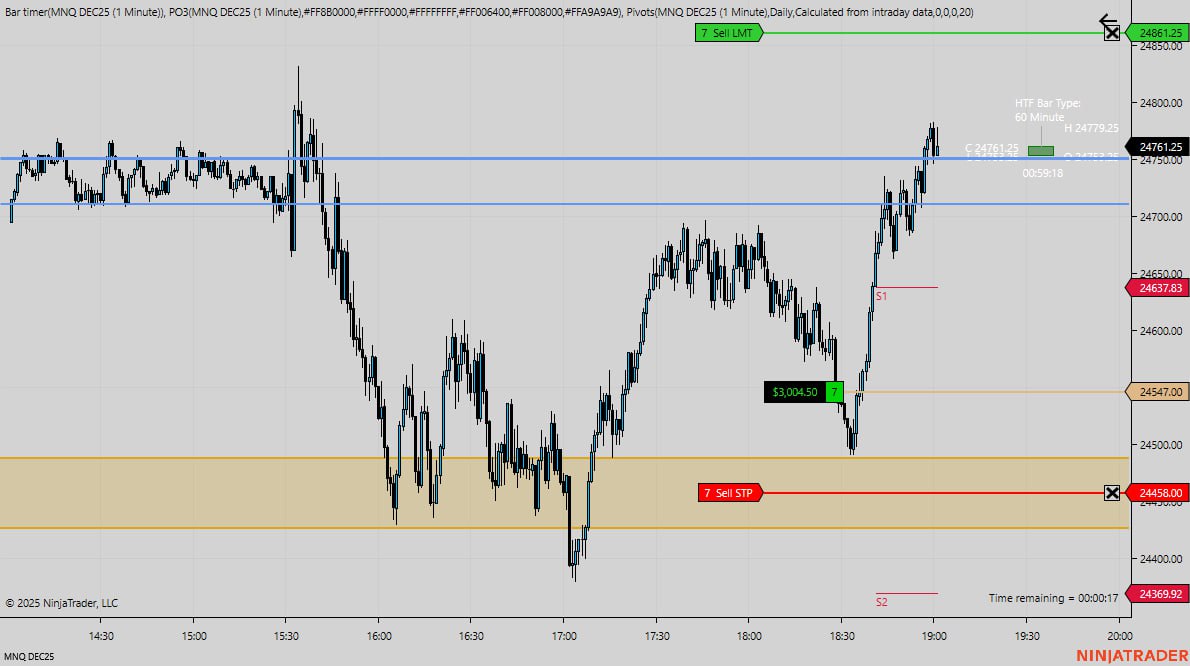
Task: Click the Bar timer indicator label text
Action: 83,12
